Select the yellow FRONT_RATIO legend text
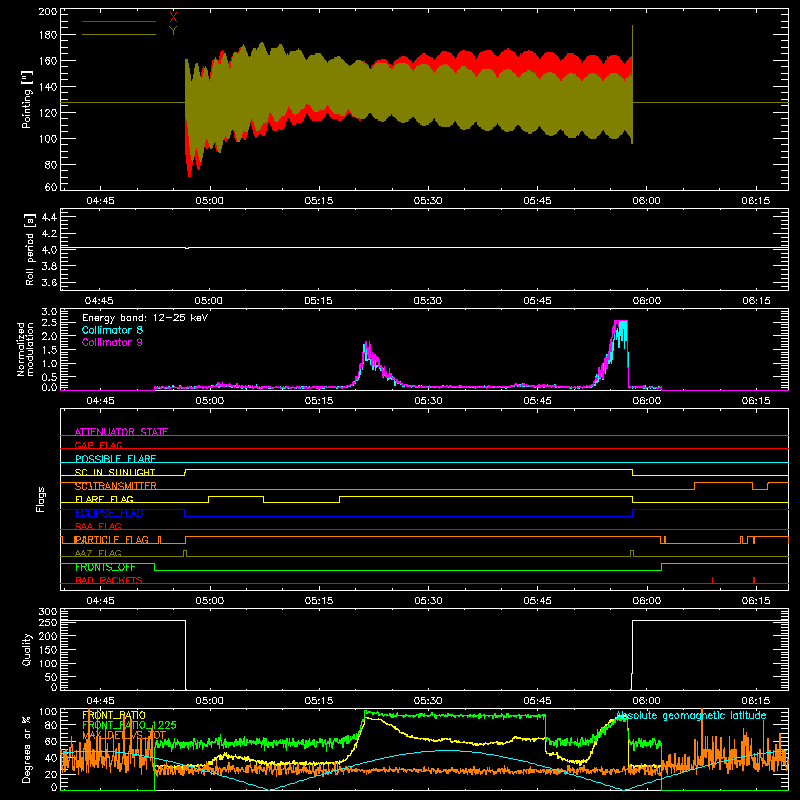This screenshot has height=800, width=800. click(114, 715)
